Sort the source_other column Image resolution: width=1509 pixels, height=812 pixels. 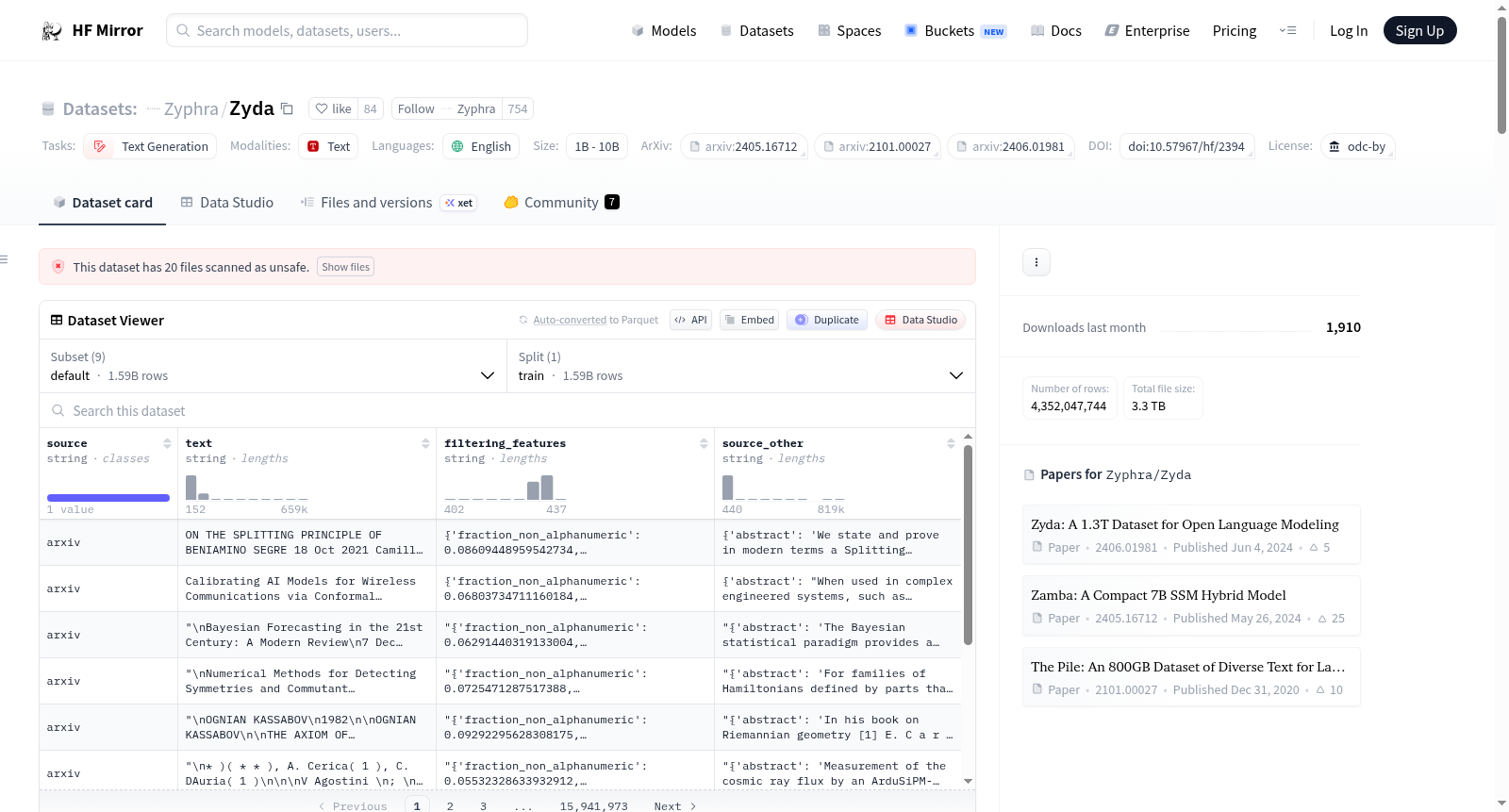(x=951, y=443)
